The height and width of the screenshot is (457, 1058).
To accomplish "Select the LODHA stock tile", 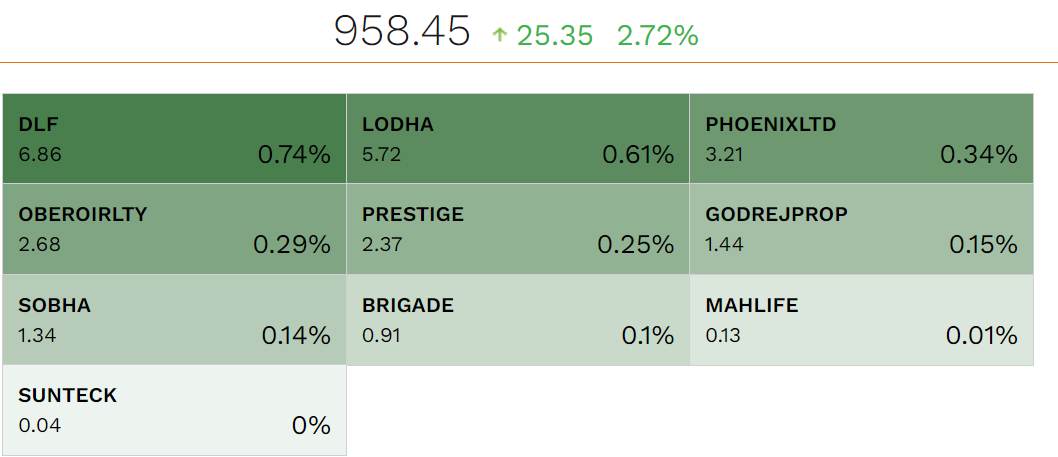I will tap(518, 139).
